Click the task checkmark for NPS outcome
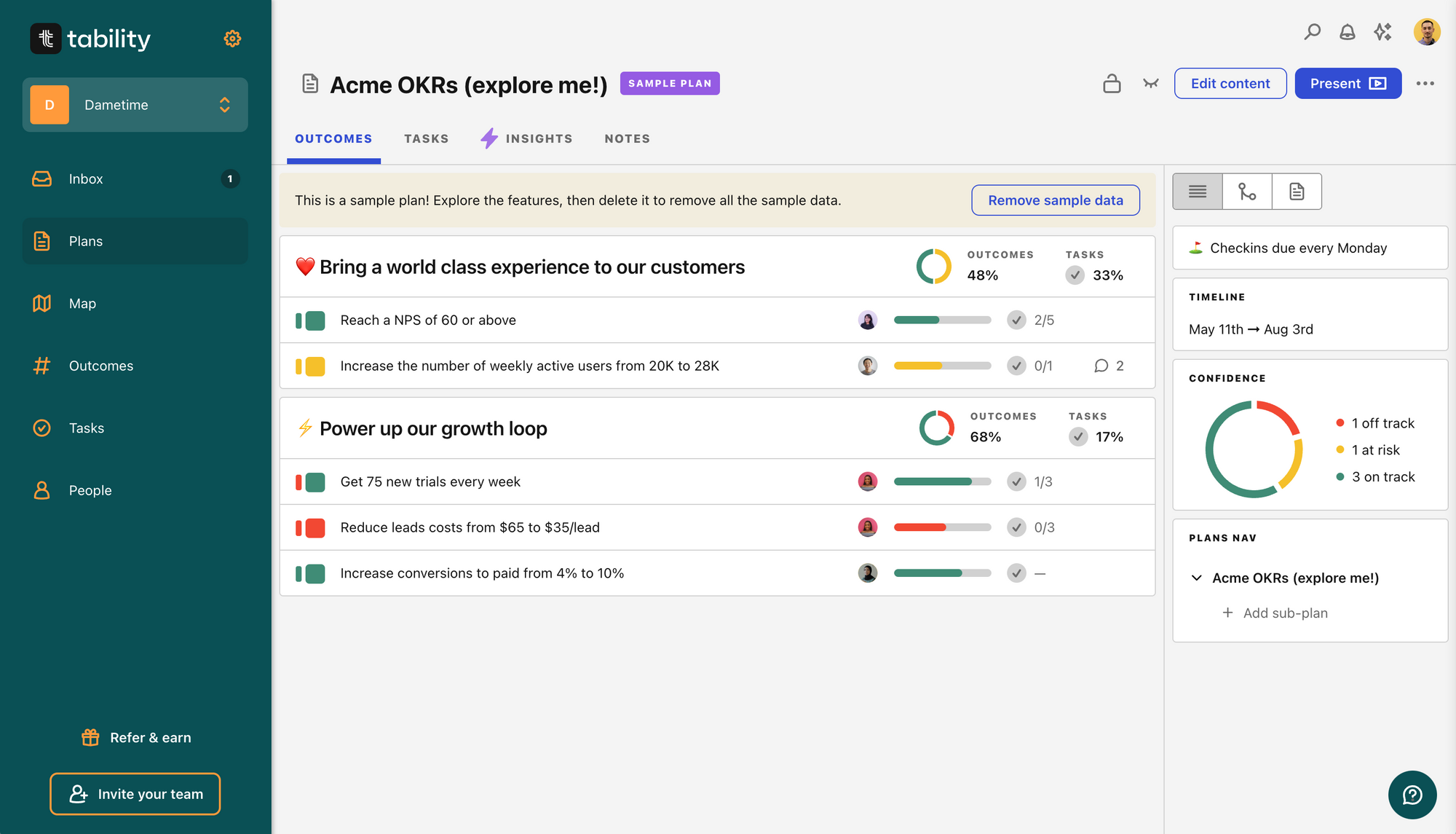The height and width of the screenshot is (834, 1456). coord(1016,320)
